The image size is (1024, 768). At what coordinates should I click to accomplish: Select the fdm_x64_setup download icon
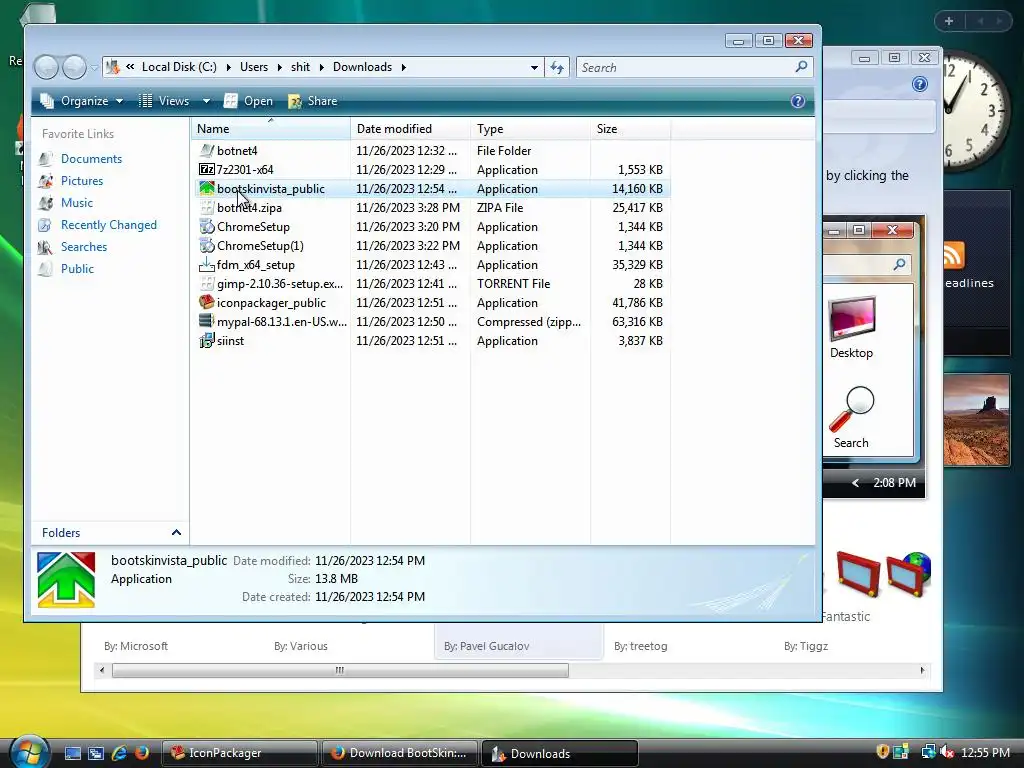tap(207, 264)
